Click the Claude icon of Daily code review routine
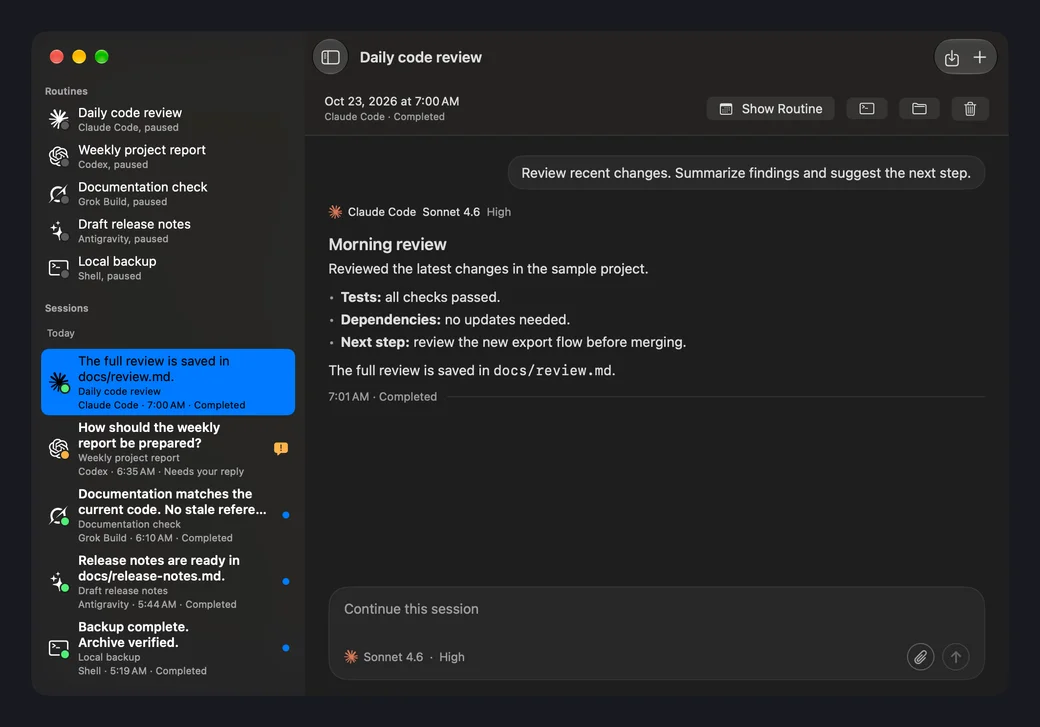 tap(58, 119)
